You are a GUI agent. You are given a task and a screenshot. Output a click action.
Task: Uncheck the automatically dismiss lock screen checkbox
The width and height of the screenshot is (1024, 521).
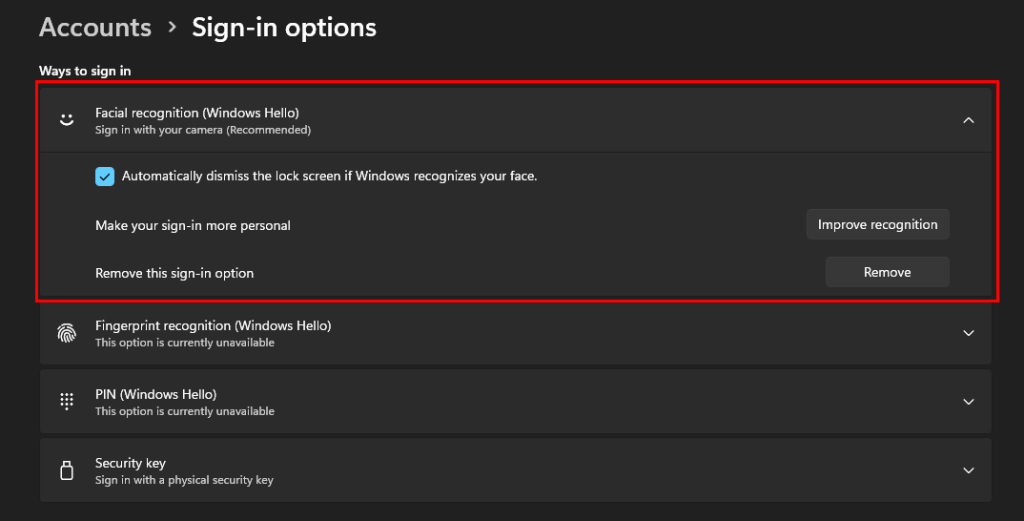(x=105, y=177)
